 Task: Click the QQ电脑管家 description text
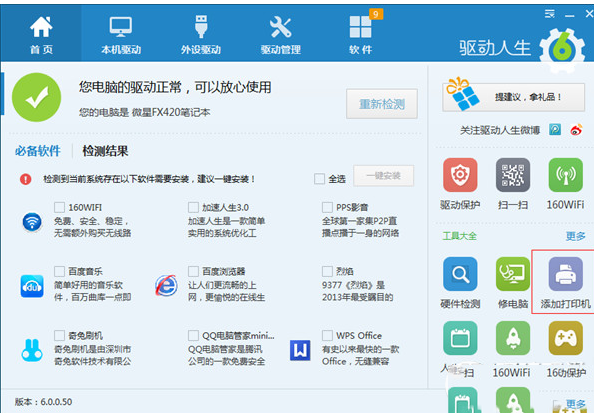226,355
